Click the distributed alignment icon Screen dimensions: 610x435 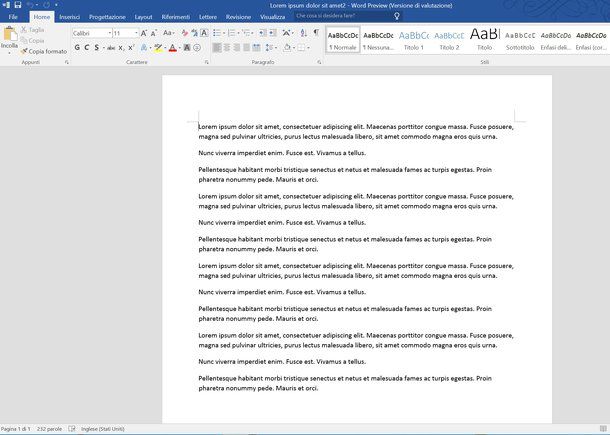tap(256, 48)
